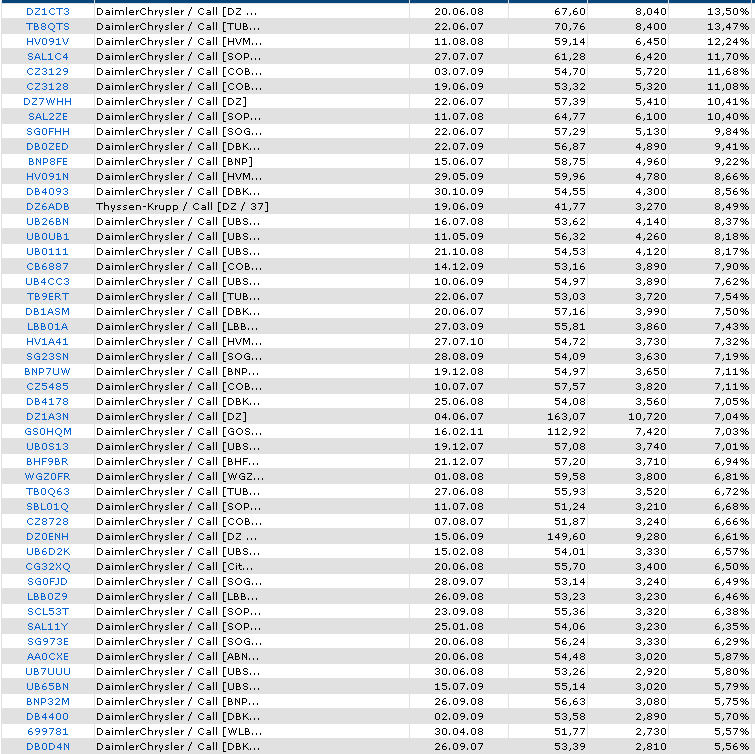Open the WGZ0FR link
This screenshot has width=755, height=754.
pyautogui.click(x=48, y=476)
